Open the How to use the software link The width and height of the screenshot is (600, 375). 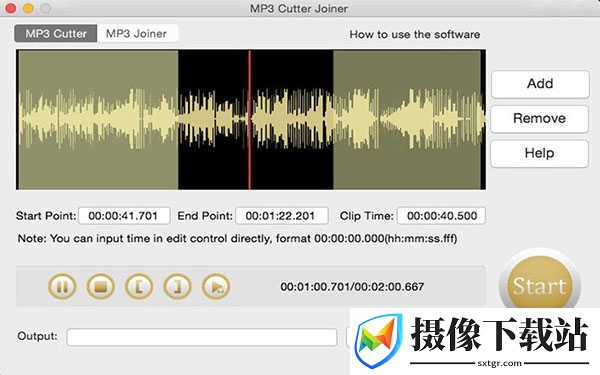tap(415, 34)
